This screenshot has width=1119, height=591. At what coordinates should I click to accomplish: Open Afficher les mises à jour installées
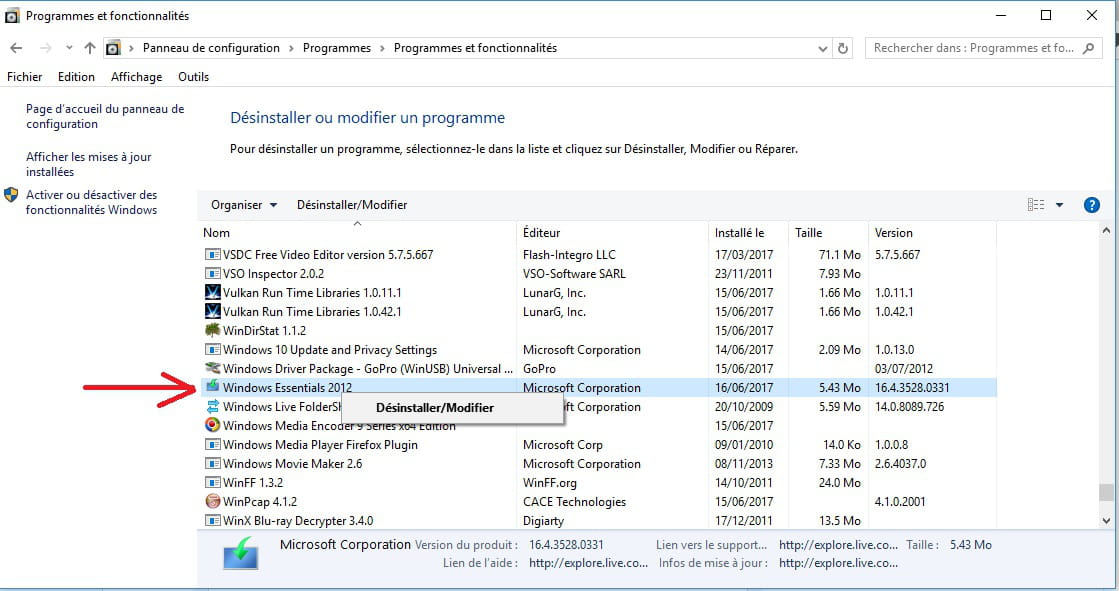pos(88,164)
